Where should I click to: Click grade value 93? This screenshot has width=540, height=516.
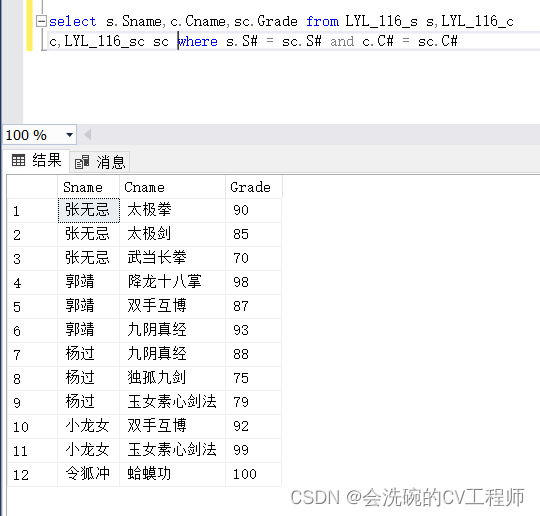[x=254, y=330]
